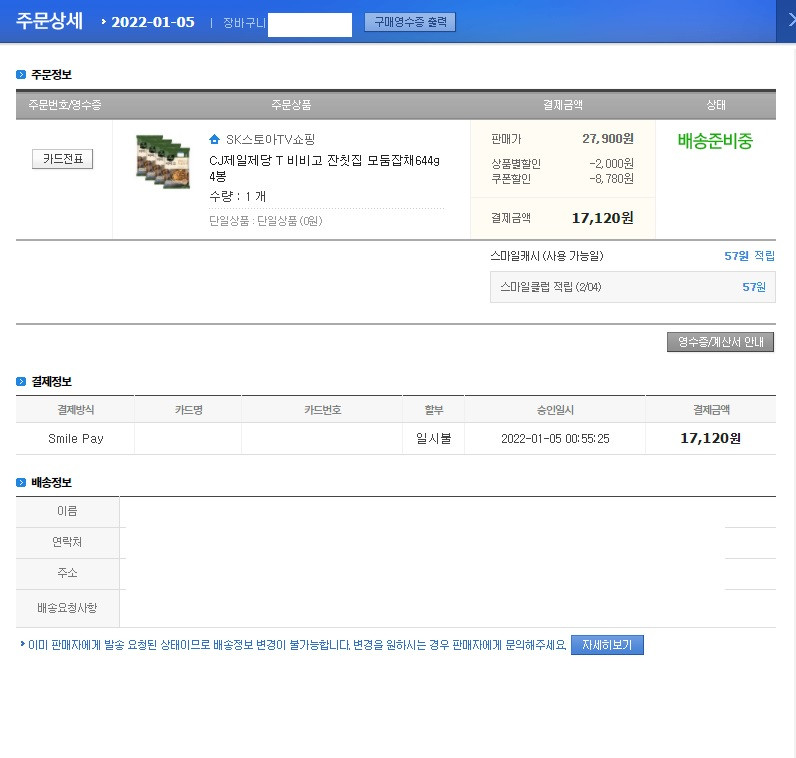
Task: Click the 구매영수증 출력 button
Action: point(410,22)
